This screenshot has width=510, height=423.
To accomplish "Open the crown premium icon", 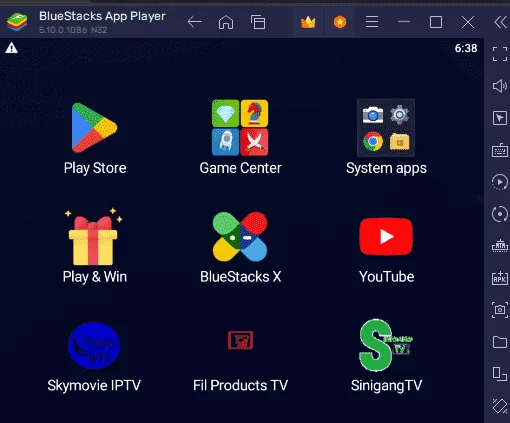I will point(308,22).
